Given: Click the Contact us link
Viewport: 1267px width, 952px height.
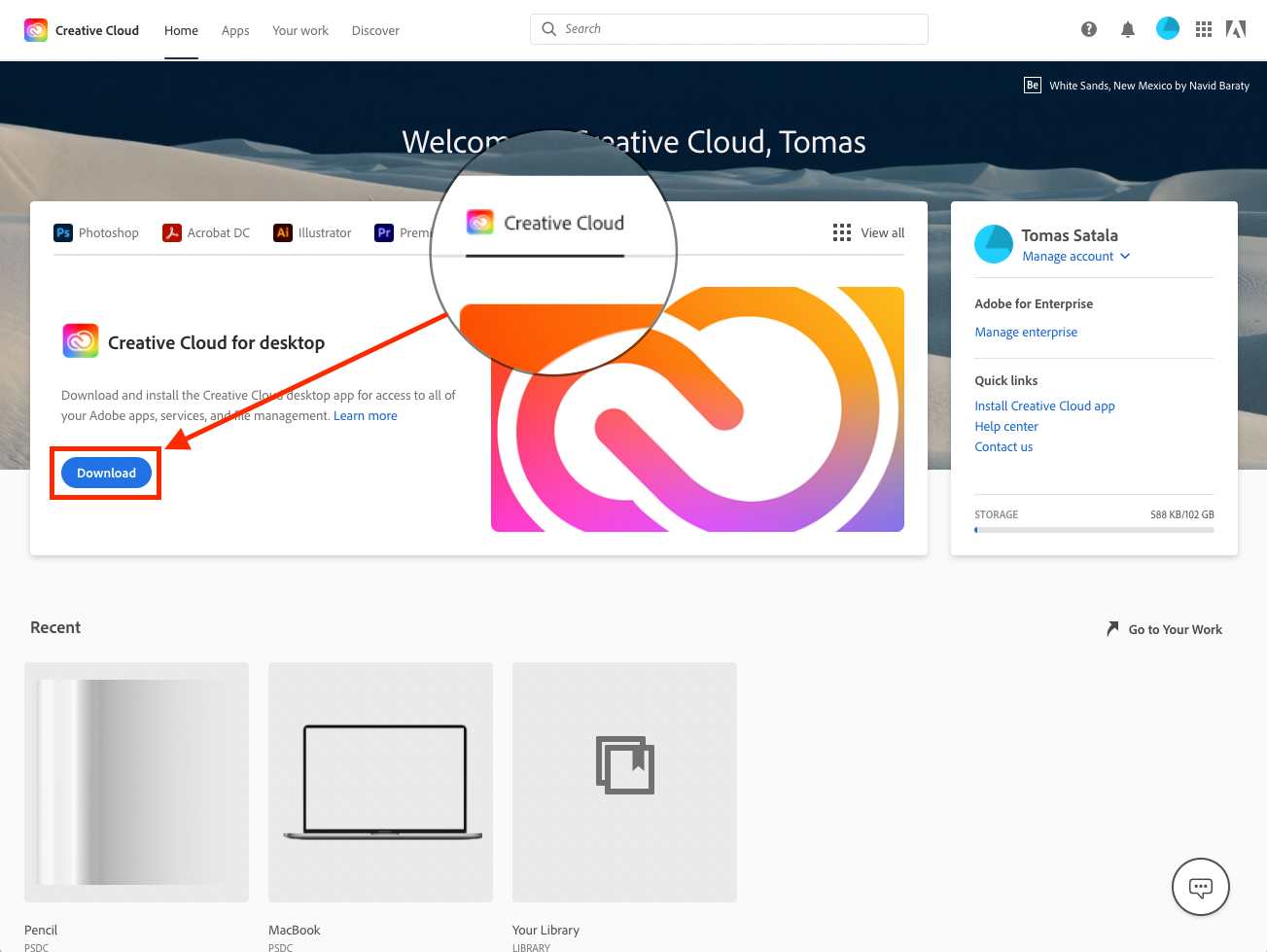Looking at the screenshot, I should (1003, 446).
